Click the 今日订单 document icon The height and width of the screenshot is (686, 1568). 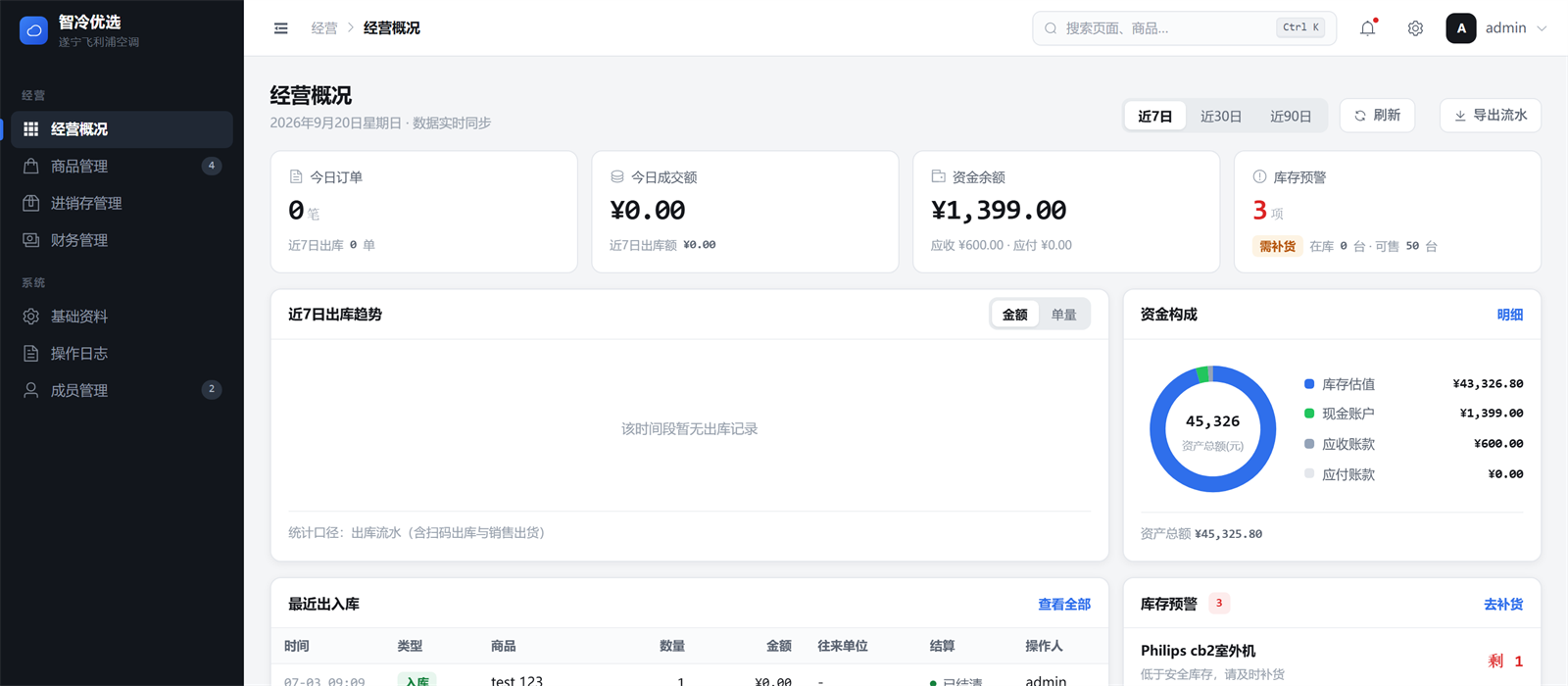[x=296, y=177]
